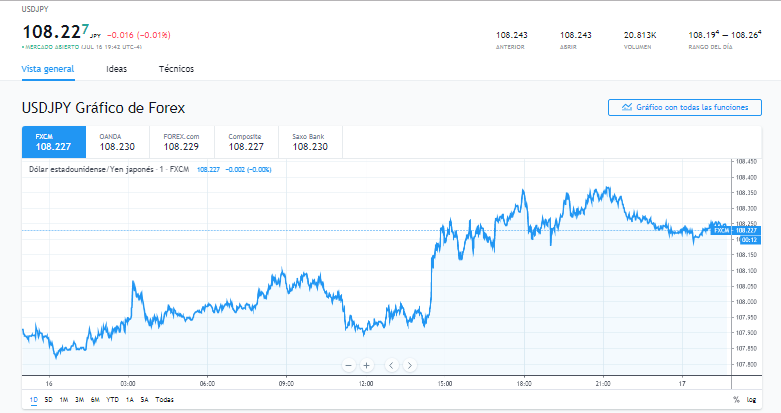Open the Técnicos tab

tap(176, 69)
